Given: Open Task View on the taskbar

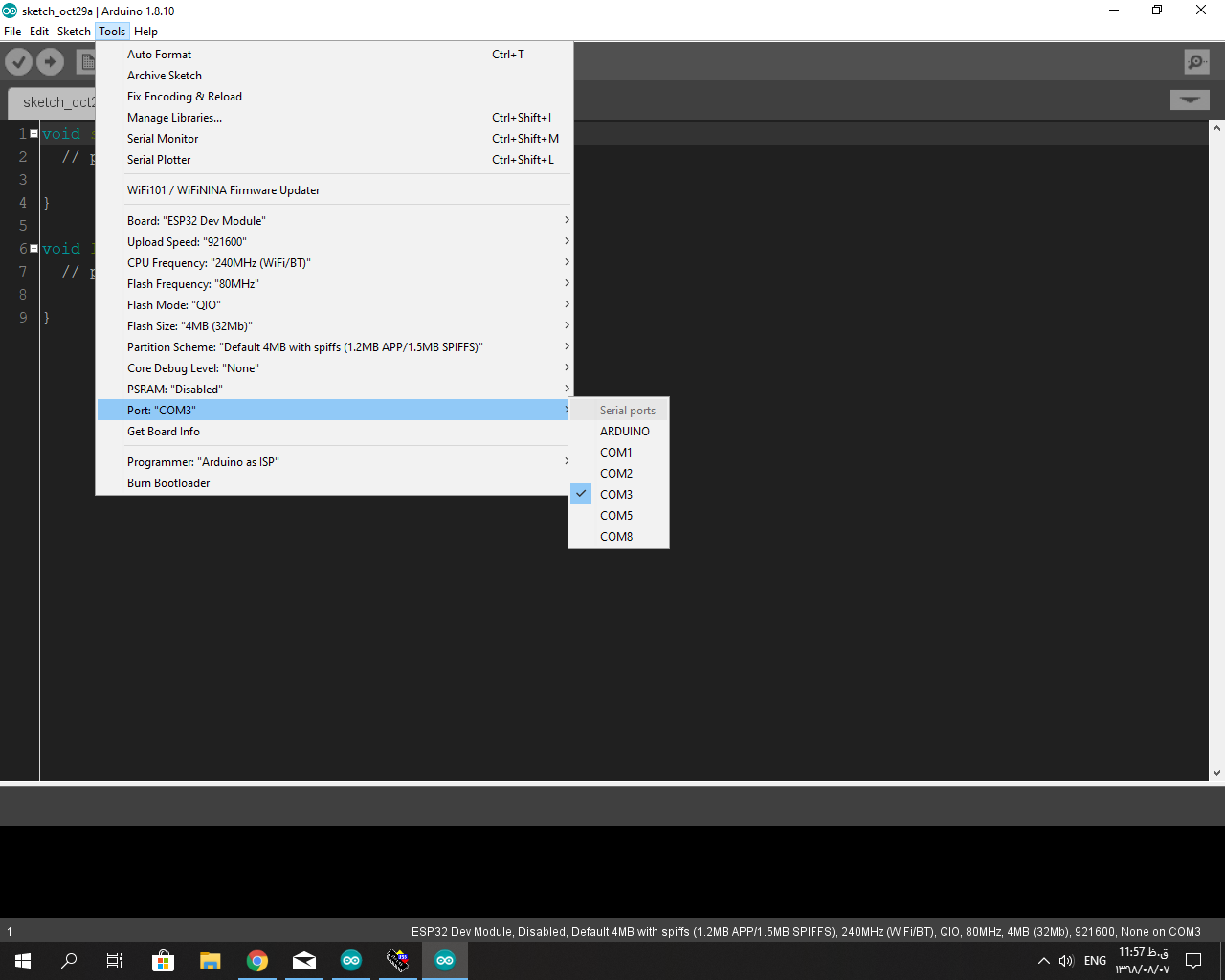Looking at the screenshot, I should (115, 961).
